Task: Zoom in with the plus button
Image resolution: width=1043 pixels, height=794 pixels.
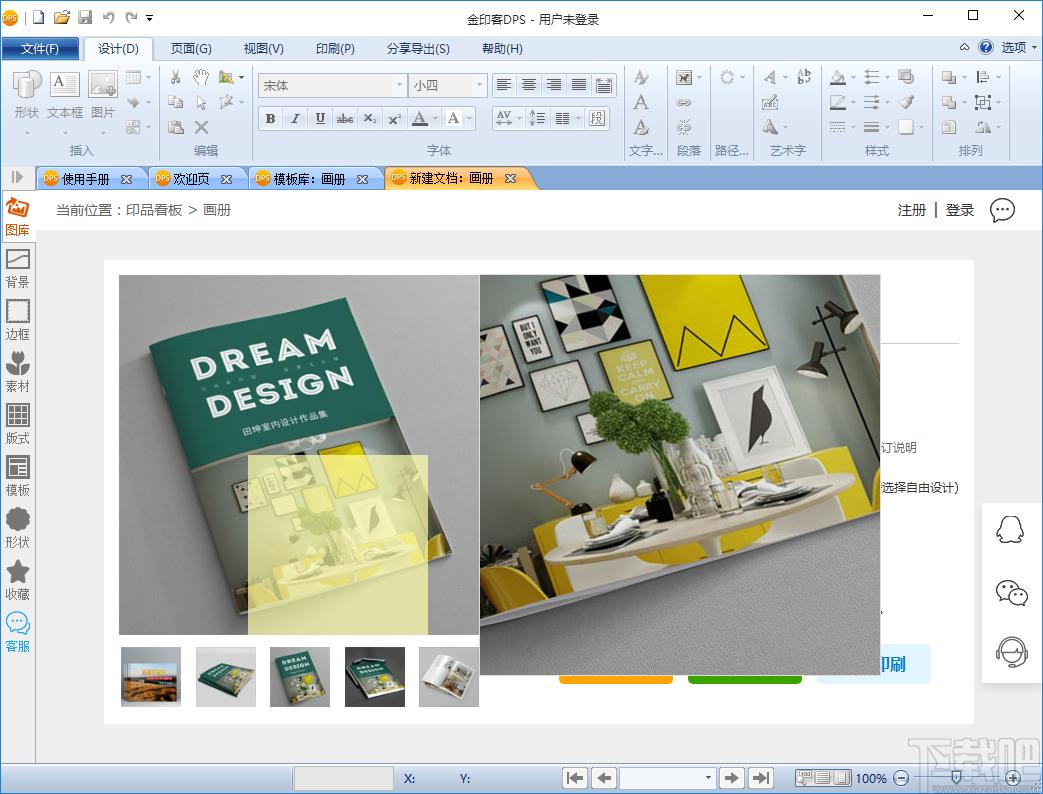Action: pyautogui.click(x=1013, y=777)
